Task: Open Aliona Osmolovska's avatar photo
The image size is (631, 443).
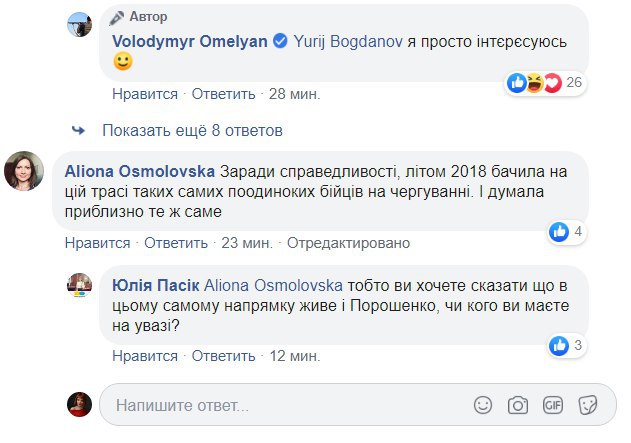Action: (25, 171)
